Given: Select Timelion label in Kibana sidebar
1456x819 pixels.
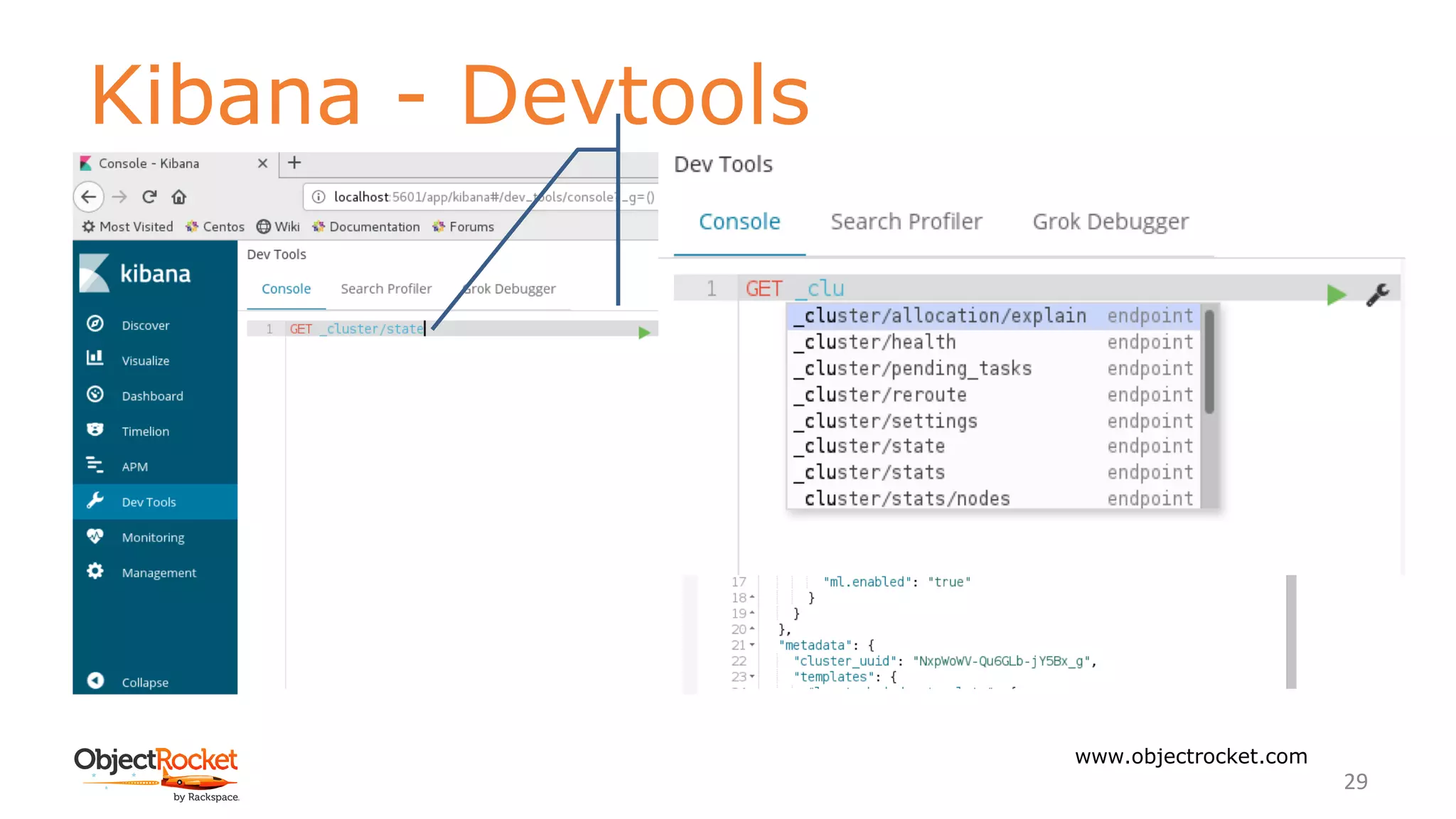Looking at the screenshot, I should point(146,432).
